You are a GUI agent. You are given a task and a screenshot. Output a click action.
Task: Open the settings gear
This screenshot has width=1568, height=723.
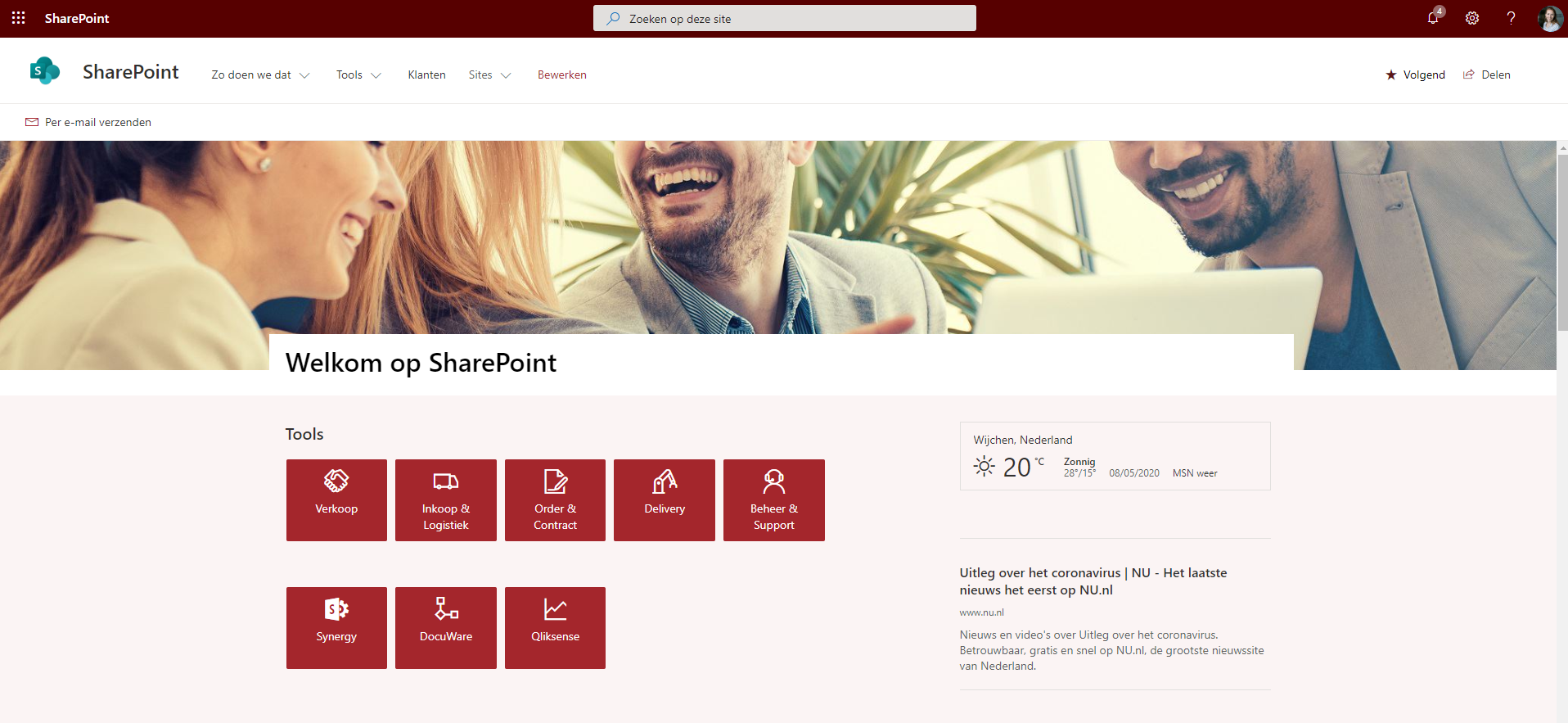1472,18
